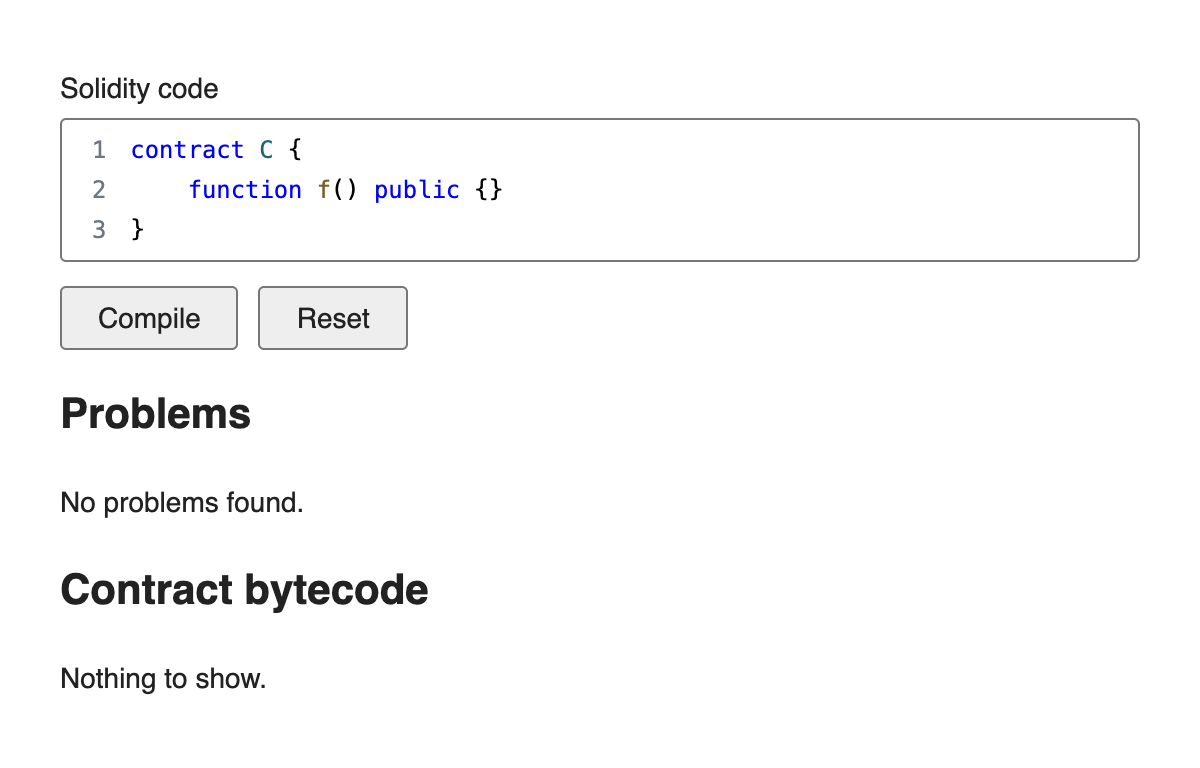
Task: Click the 'Solidity code' label
Action: click(139, 89)
